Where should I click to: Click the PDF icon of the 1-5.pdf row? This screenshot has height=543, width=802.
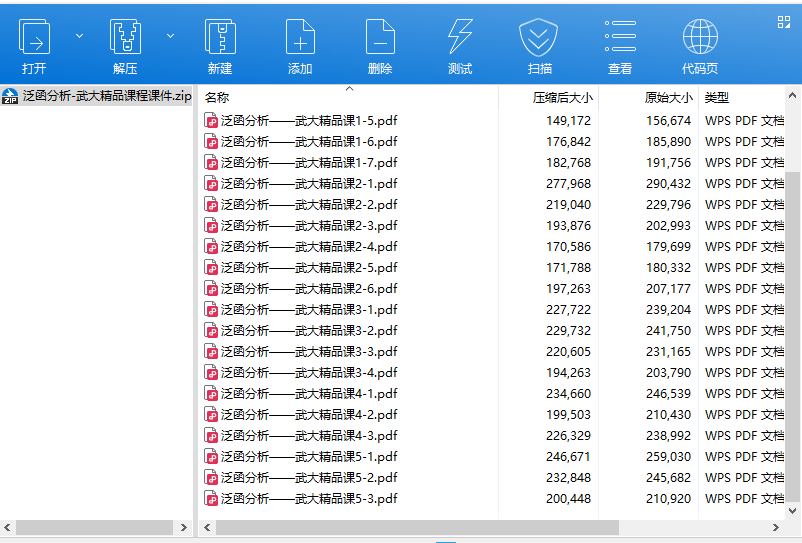pos(211,121)
